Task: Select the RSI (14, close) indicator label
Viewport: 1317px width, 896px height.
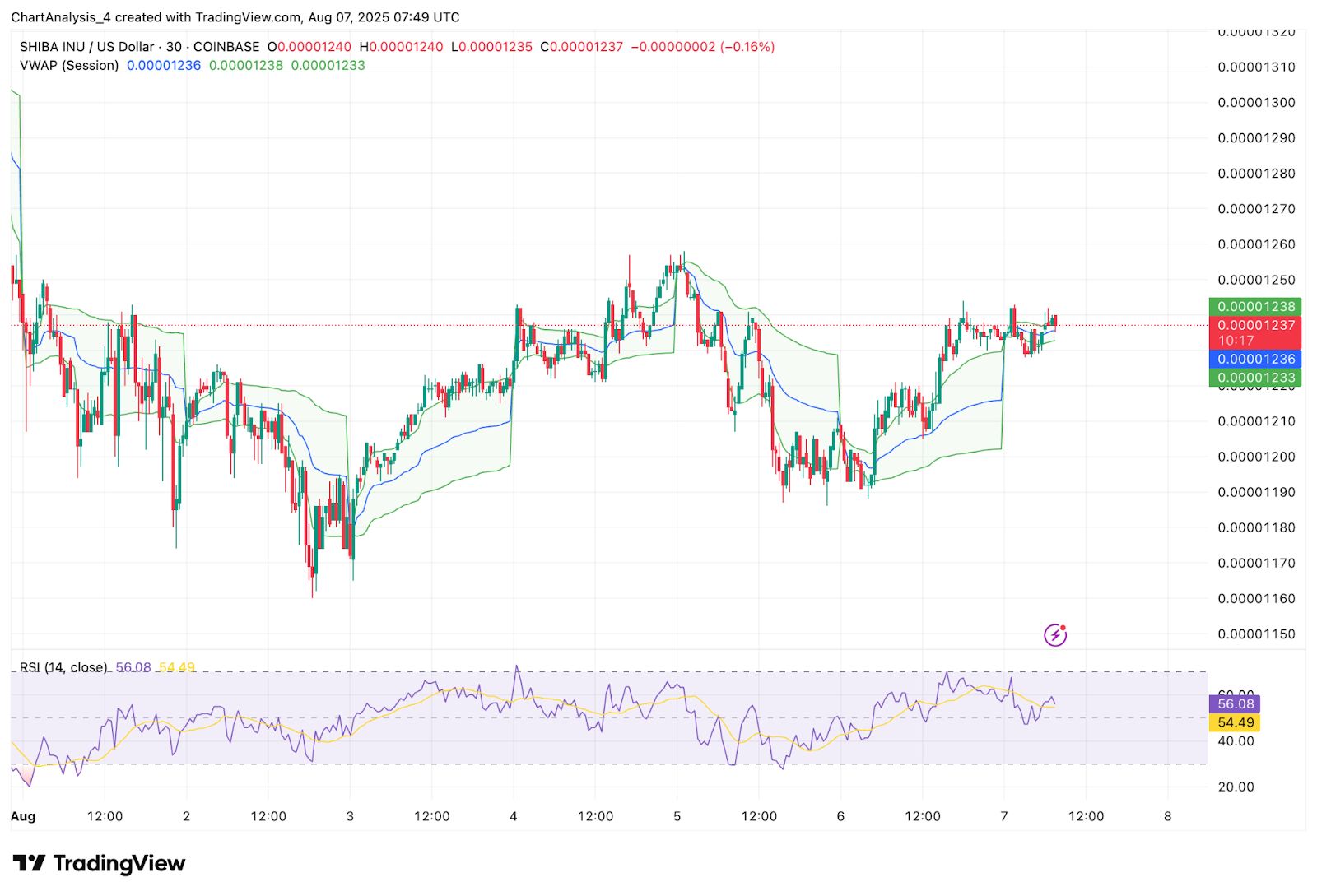Action: pyautogui.click(x=63, y=667)
